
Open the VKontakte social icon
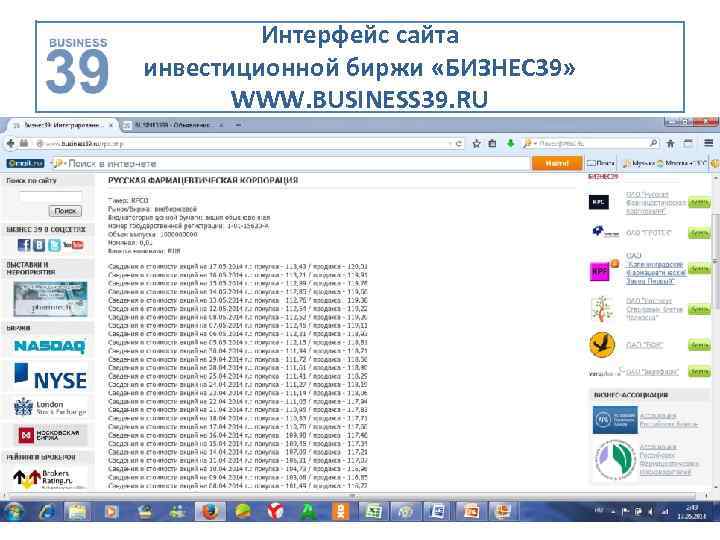coord(39,245)
